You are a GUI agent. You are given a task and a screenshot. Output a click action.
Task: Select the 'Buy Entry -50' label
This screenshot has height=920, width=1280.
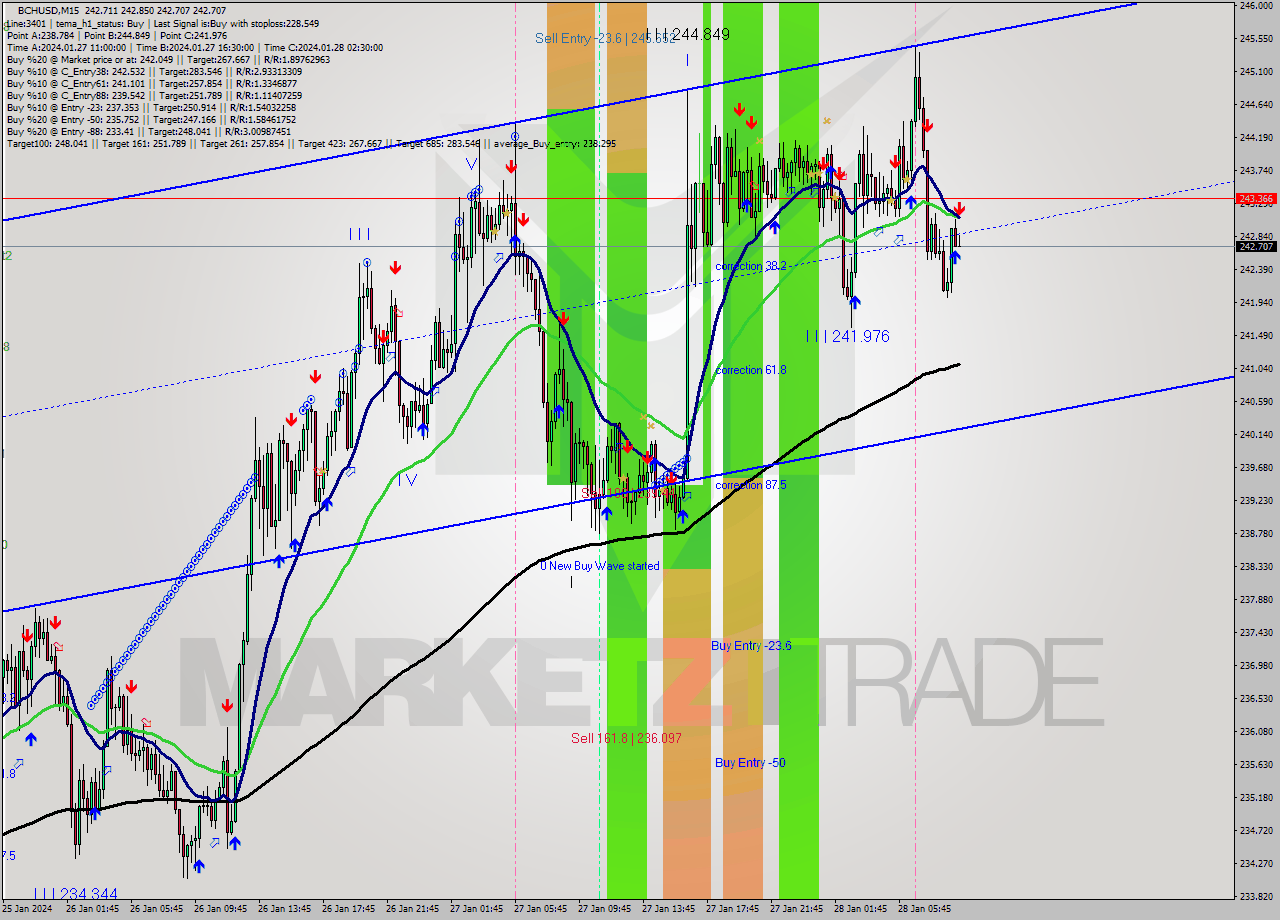[750, 763]
